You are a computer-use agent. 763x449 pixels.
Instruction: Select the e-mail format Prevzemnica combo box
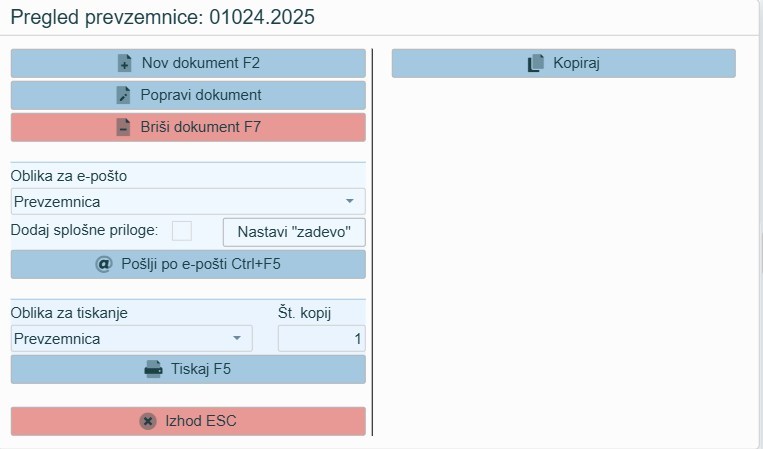pos(188,201)
